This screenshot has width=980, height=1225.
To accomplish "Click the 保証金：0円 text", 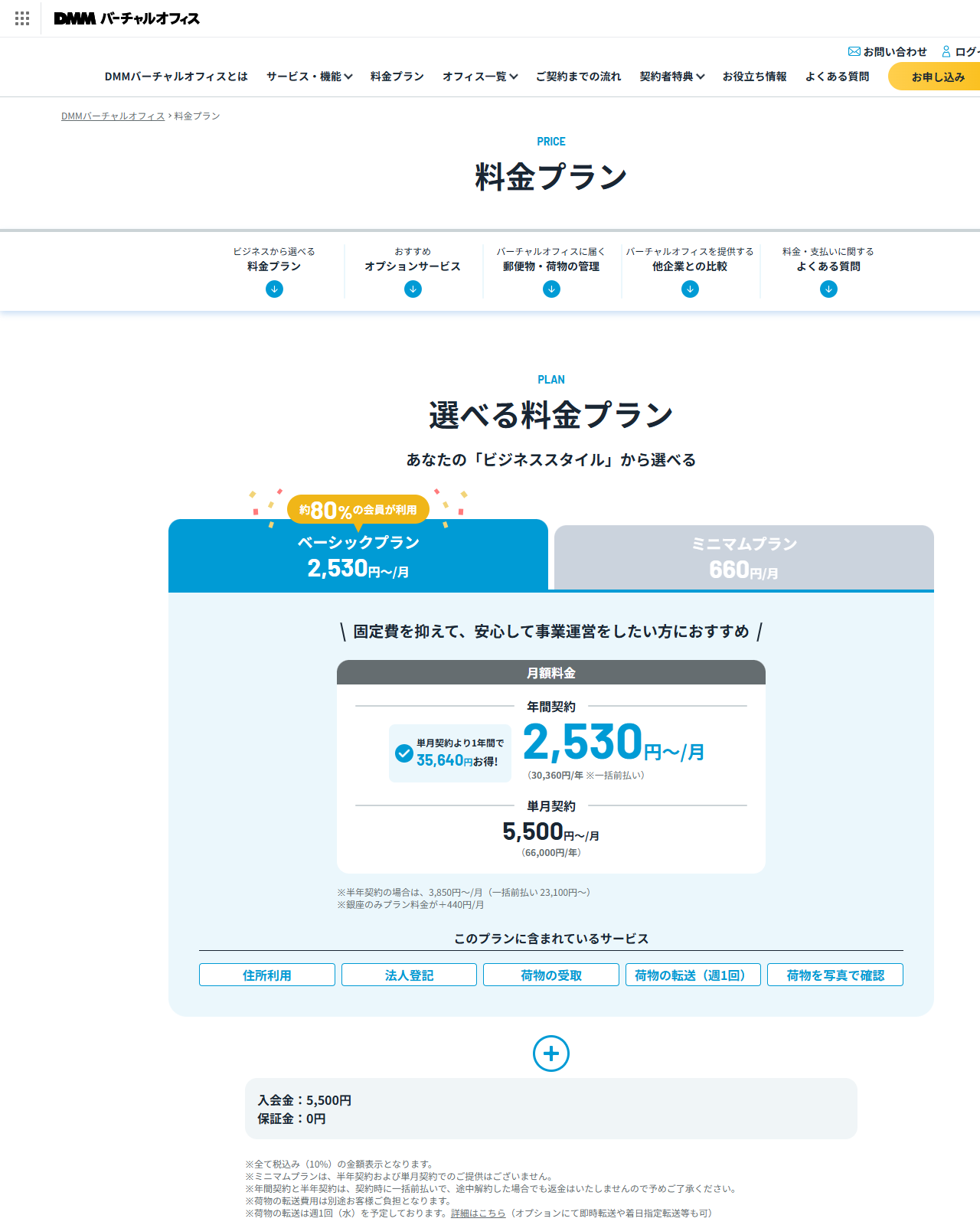I will 292,1119.
